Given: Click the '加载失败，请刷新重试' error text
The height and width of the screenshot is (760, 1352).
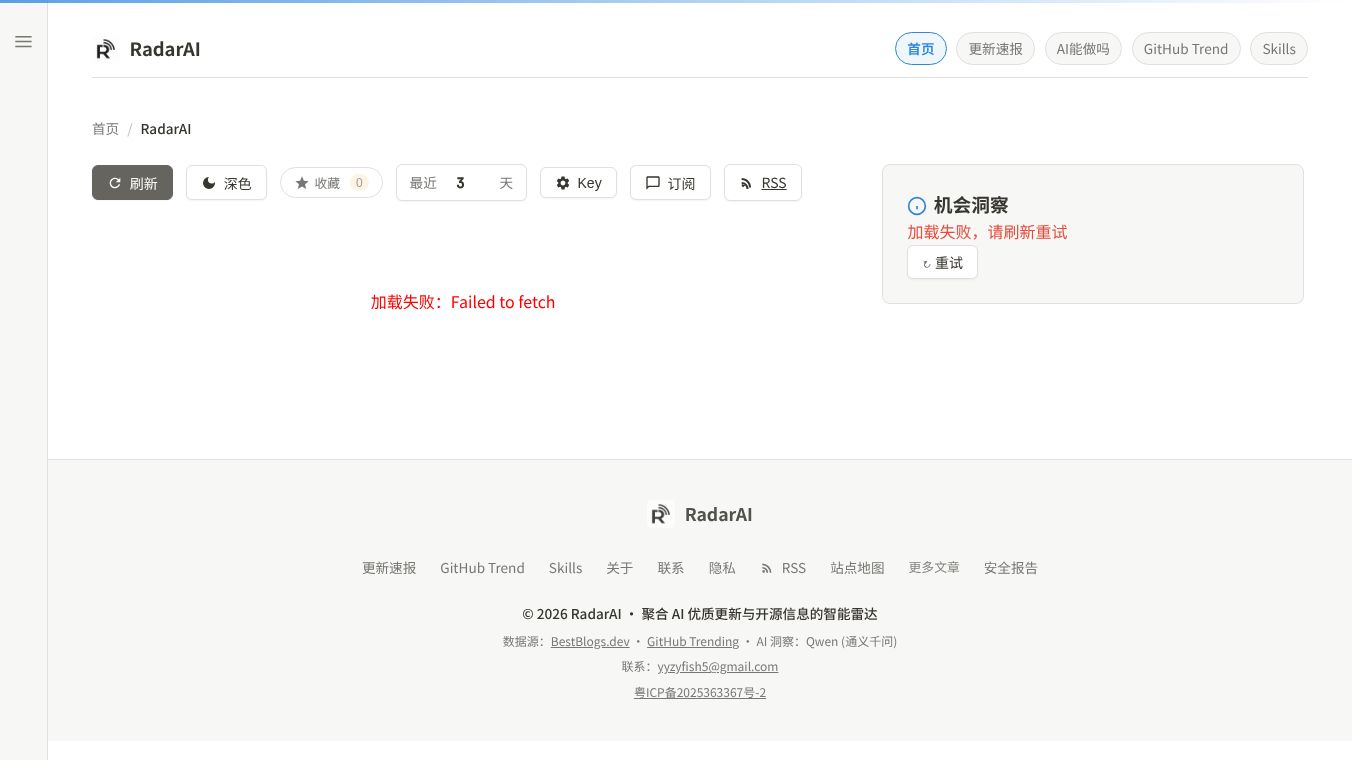Looking at the screenshot, I should 988,232.
